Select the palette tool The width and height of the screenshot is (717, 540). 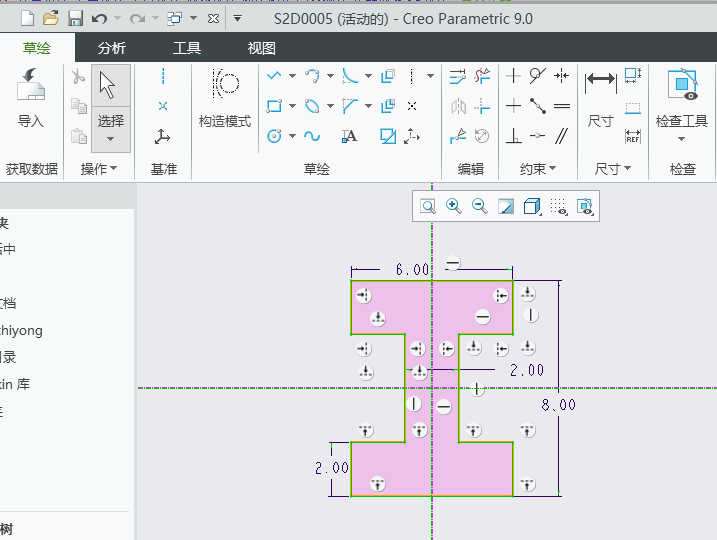click(388, 136)
